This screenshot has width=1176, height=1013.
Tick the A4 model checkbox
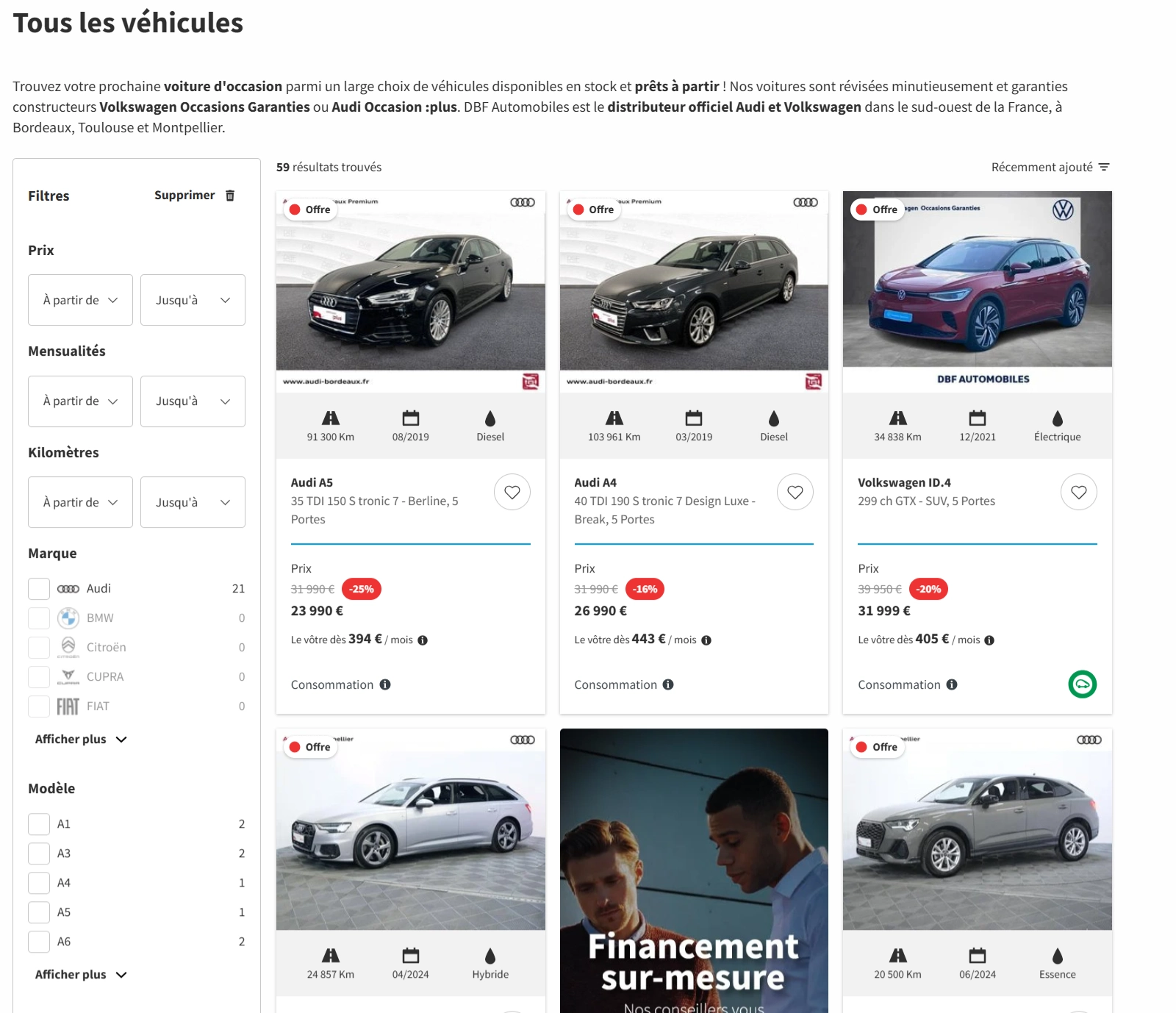pos(39,883)
